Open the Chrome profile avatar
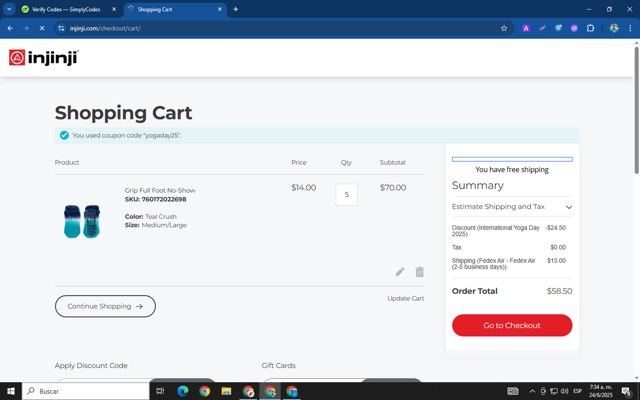The height and width of the screenshot is (400, 640). click(x=614, y=28)
